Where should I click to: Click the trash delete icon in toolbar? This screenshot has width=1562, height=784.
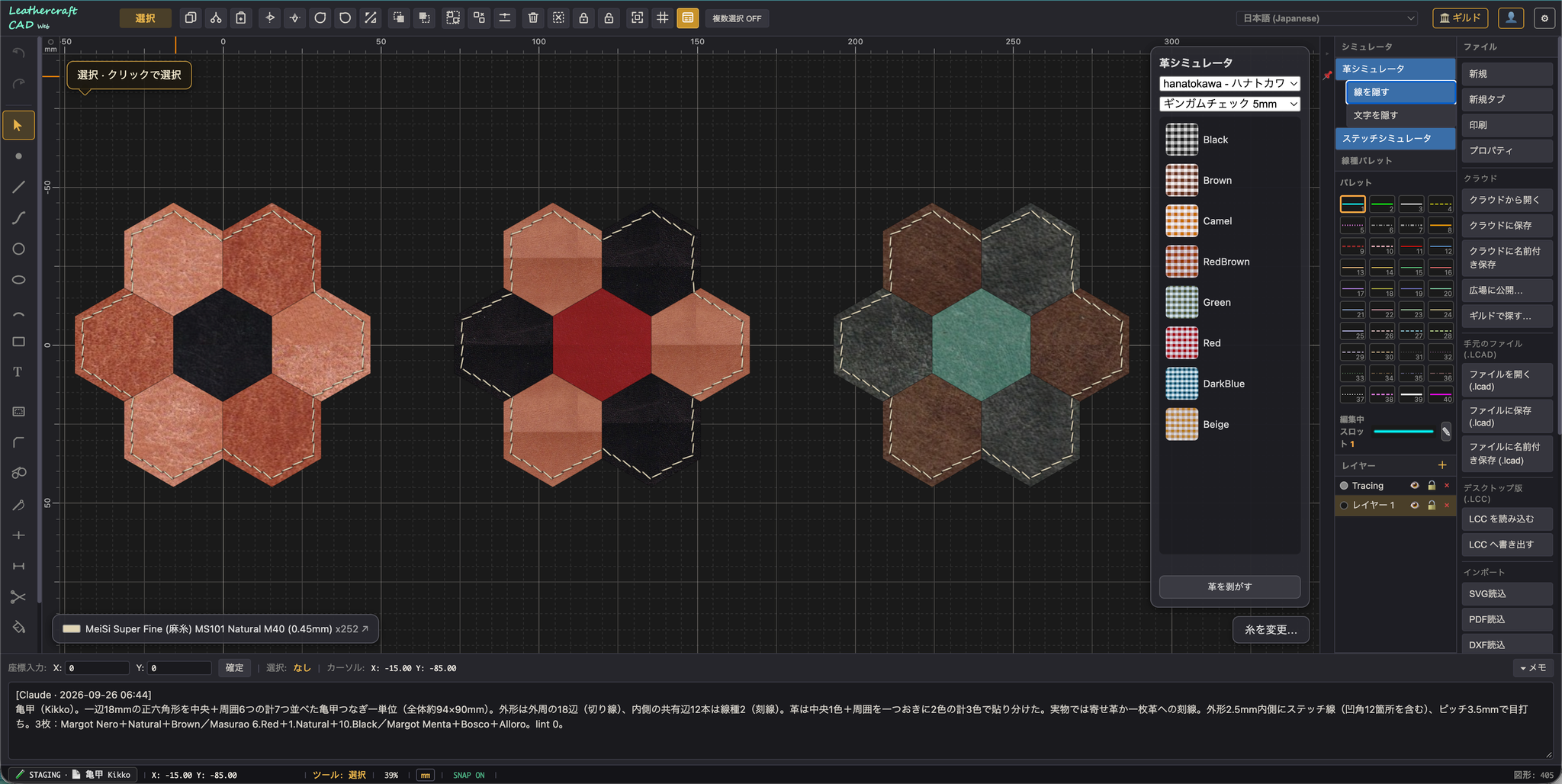(533, 18)
